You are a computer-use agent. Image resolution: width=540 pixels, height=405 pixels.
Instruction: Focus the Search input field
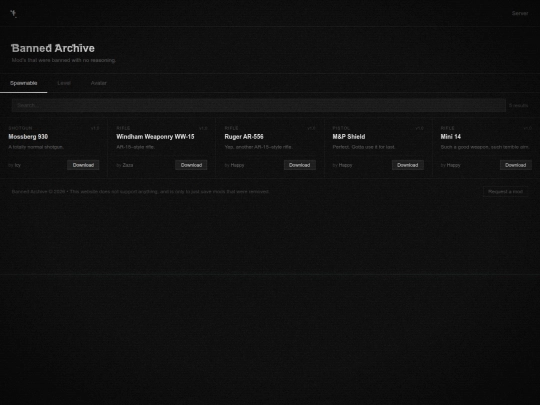point(259,105)
